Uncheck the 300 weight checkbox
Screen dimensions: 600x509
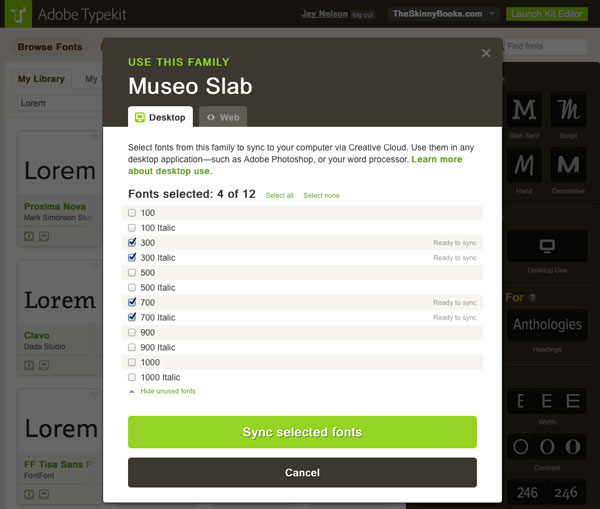132,242
